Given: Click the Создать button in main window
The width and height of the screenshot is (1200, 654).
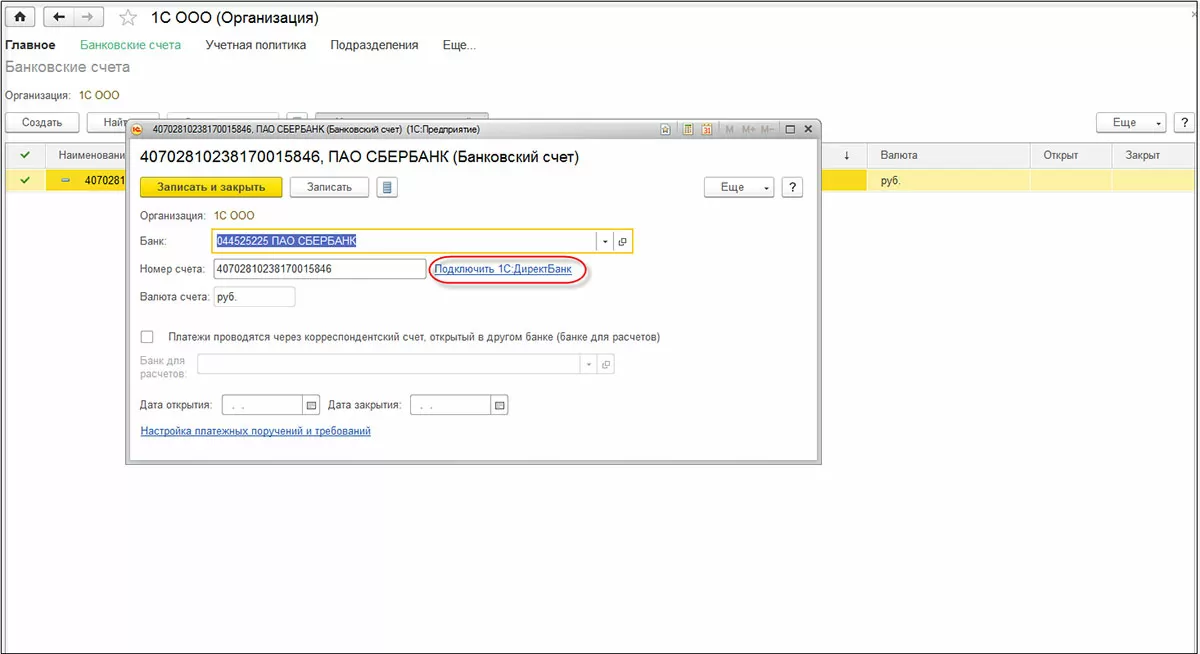Looking at the screenshot, I should point(43,122).
